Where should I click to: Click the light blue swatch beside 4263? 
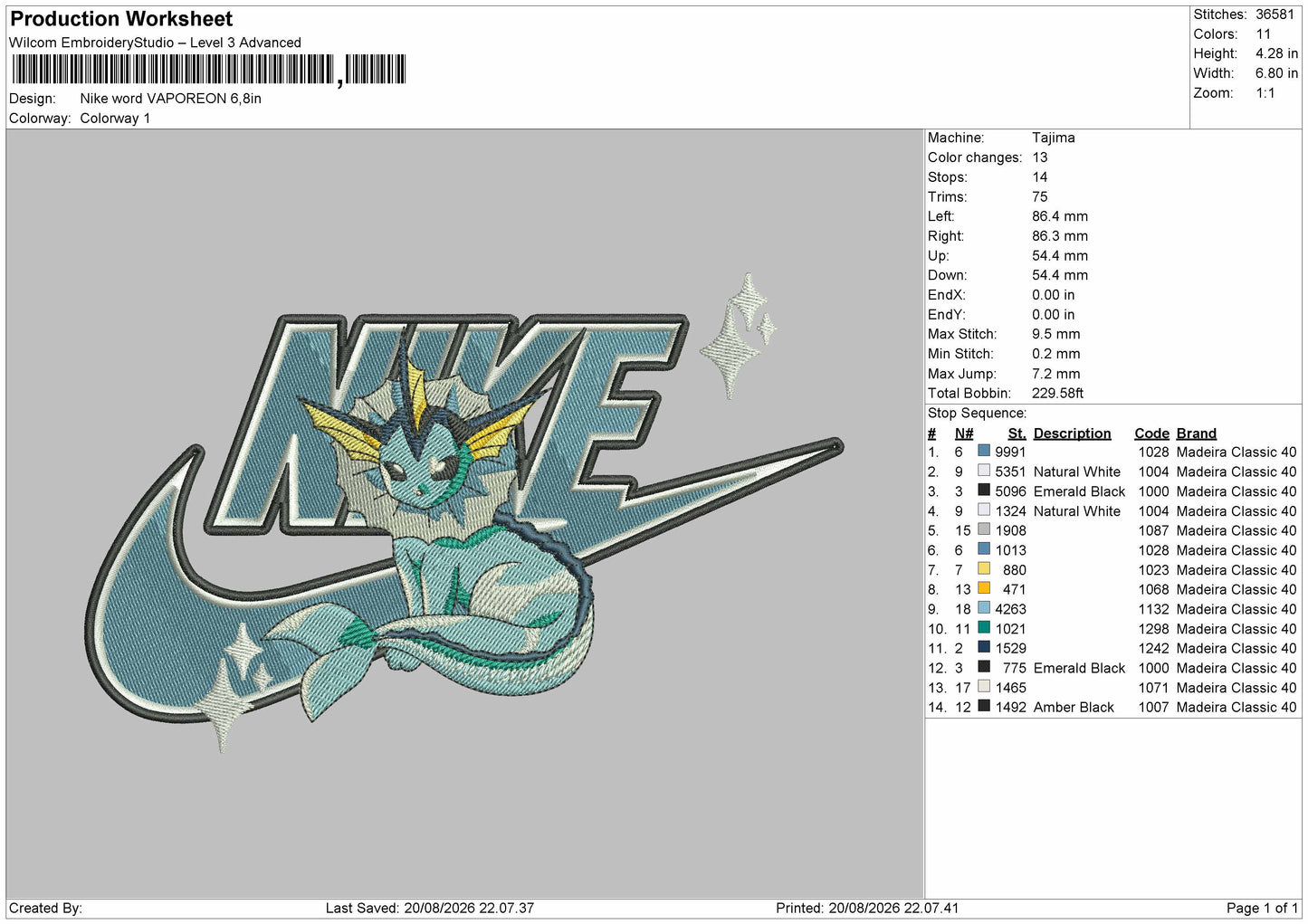pyautogui.click(x=984, y=608)
